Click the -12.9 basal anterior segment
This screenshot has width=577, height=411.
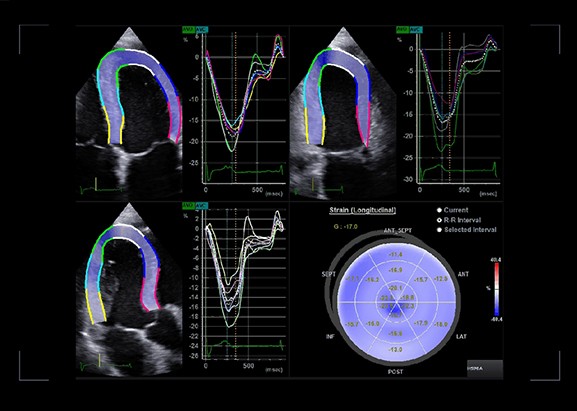pos(440,279)
